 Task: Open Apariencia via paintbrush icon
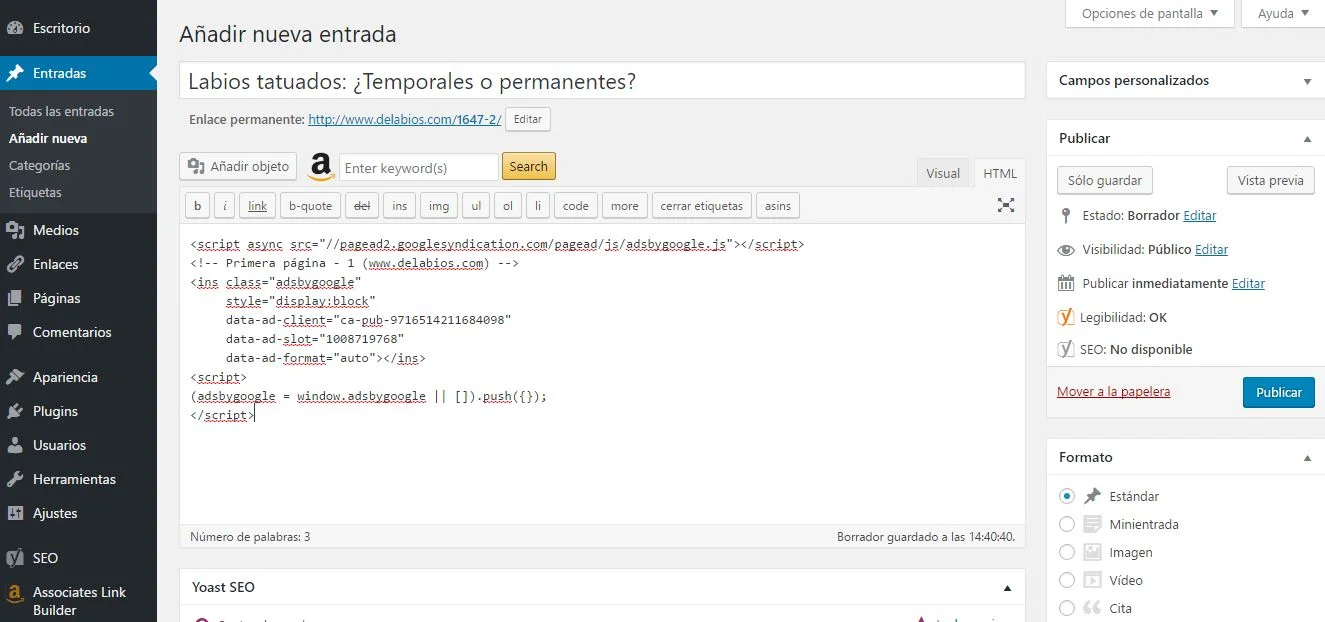tap(15, 377)
